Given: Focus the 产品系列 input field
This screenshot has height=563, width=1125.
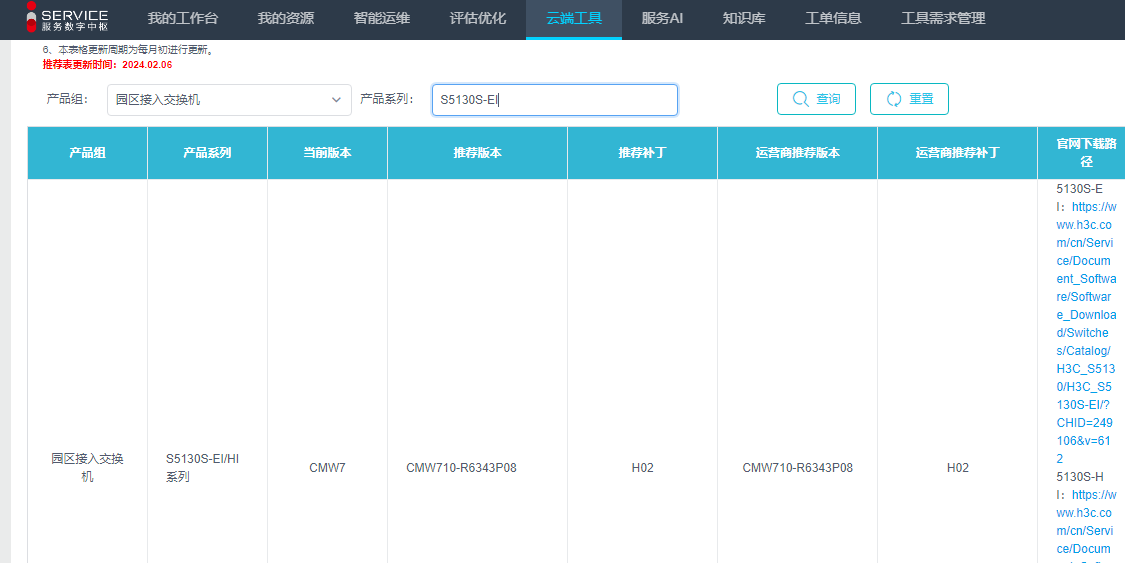Looking at the screenshot, I should click(555, 100).
